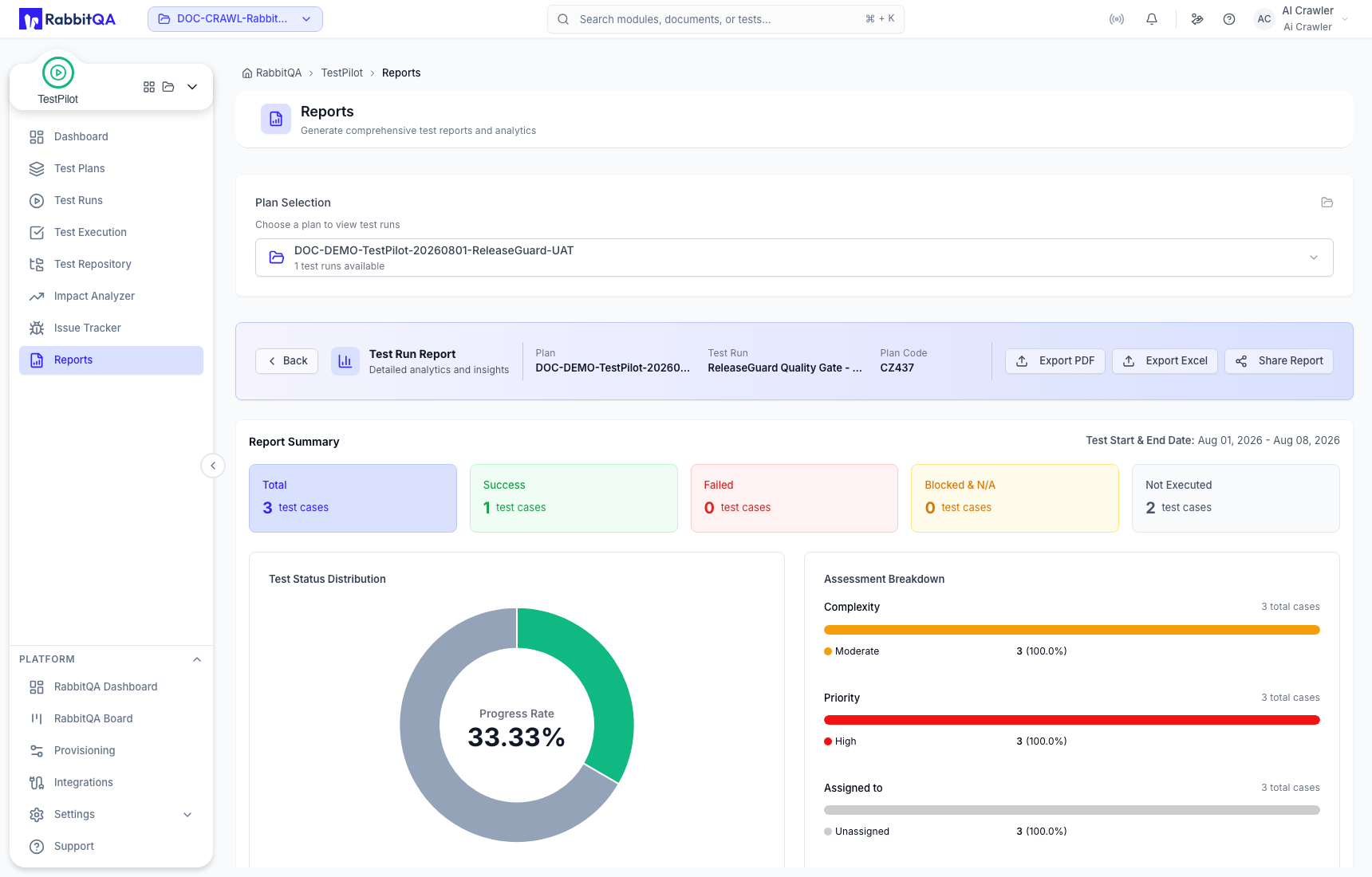Go to Test Runs
This screenshot has height=877, width=1372.
pyautogui.click(x=111, y=201)
